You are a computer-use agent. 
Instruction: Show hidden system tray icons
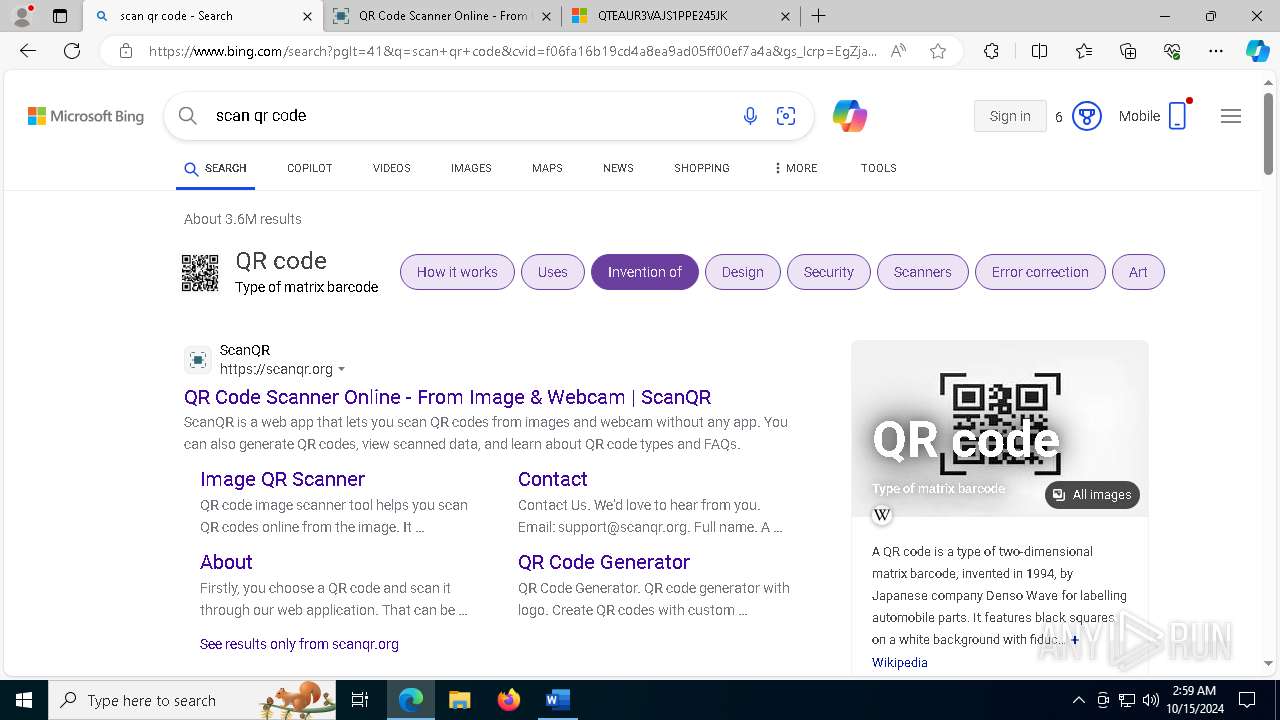(1078, 700)
